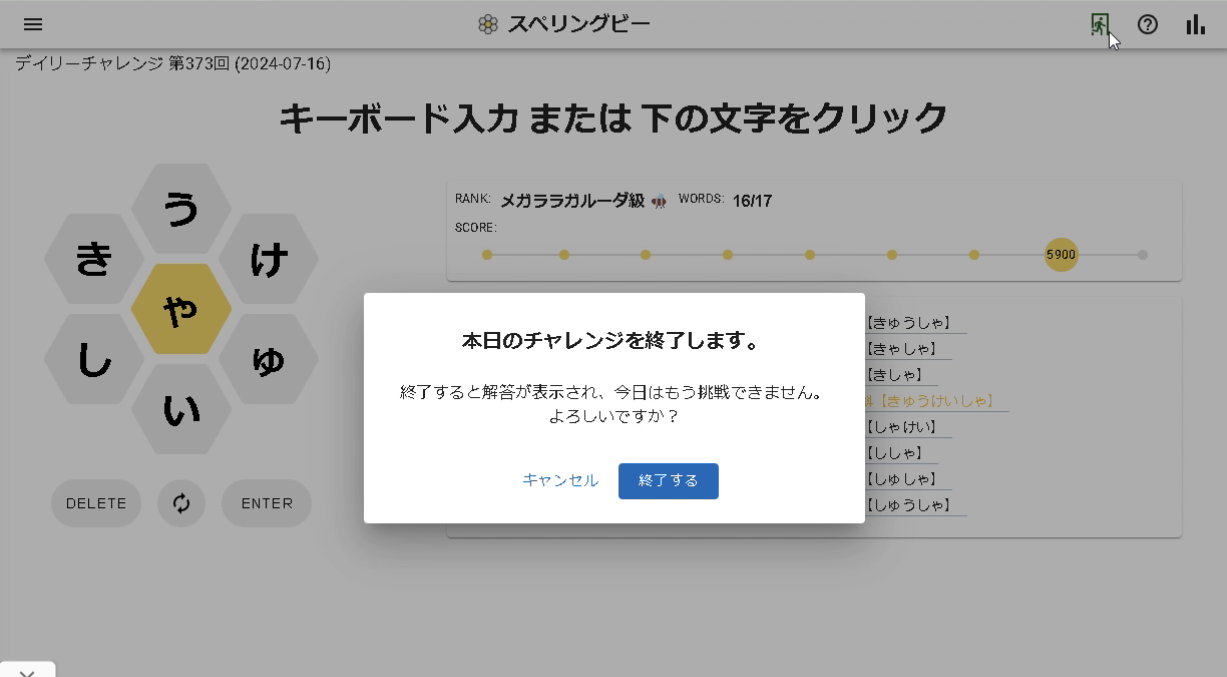Screen dimensions: 1227x677
Task: Click the け hexagon letter
Action: pyautogui.click(x=269, y=259)
